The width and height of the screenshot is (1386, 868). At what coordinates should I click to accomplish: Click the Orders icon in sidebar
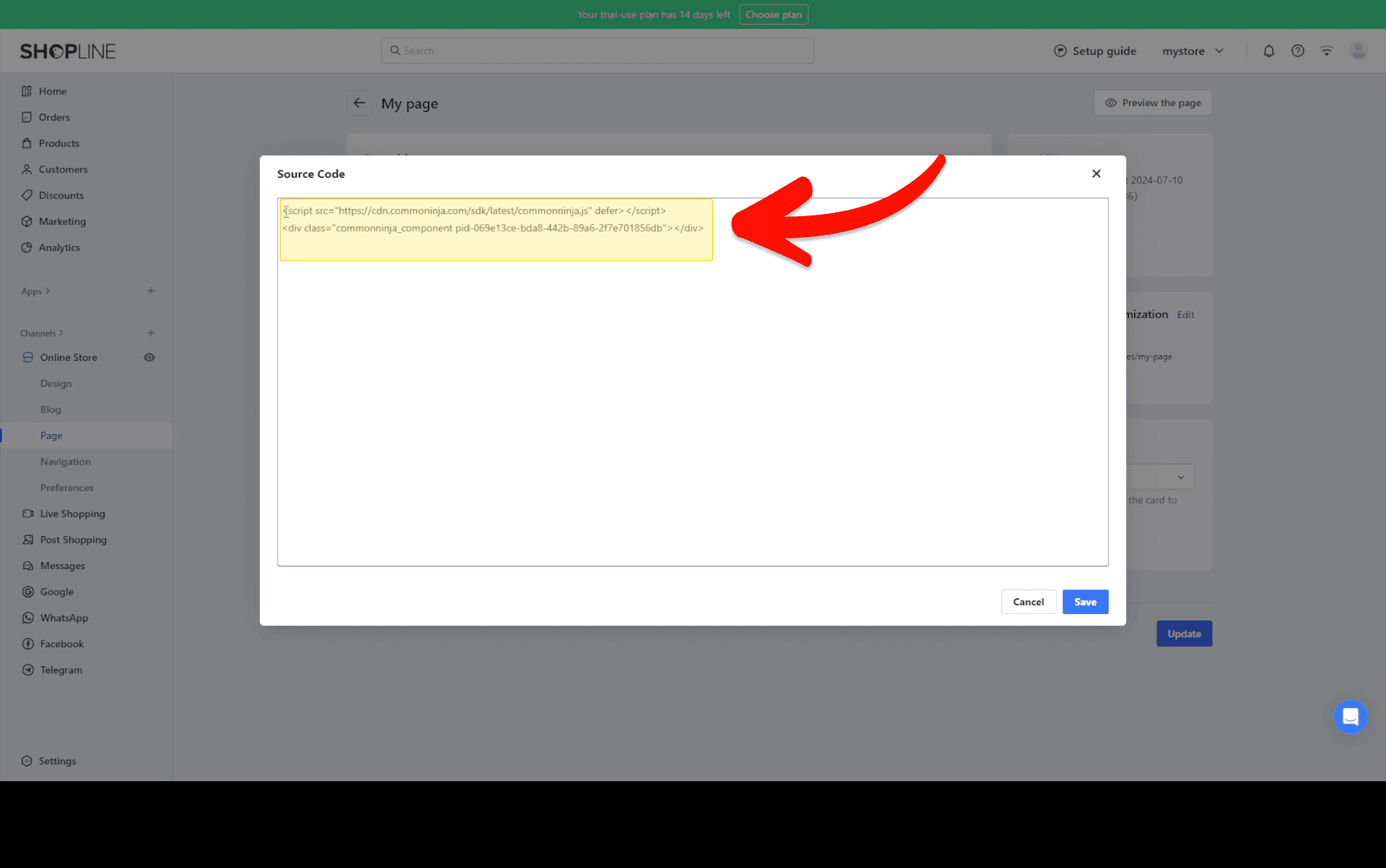(x=27, y=117)
